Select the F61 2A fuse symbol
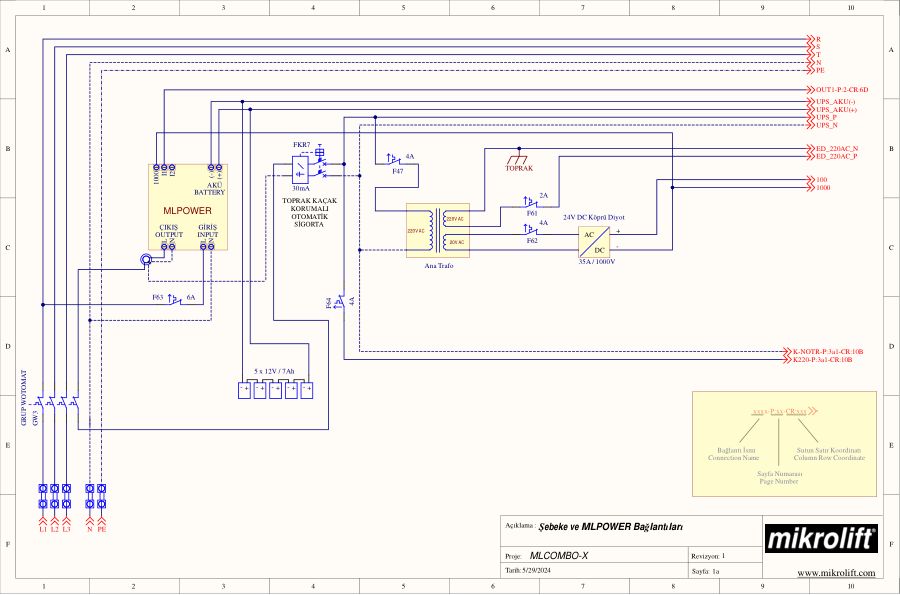 click(530, 203)
